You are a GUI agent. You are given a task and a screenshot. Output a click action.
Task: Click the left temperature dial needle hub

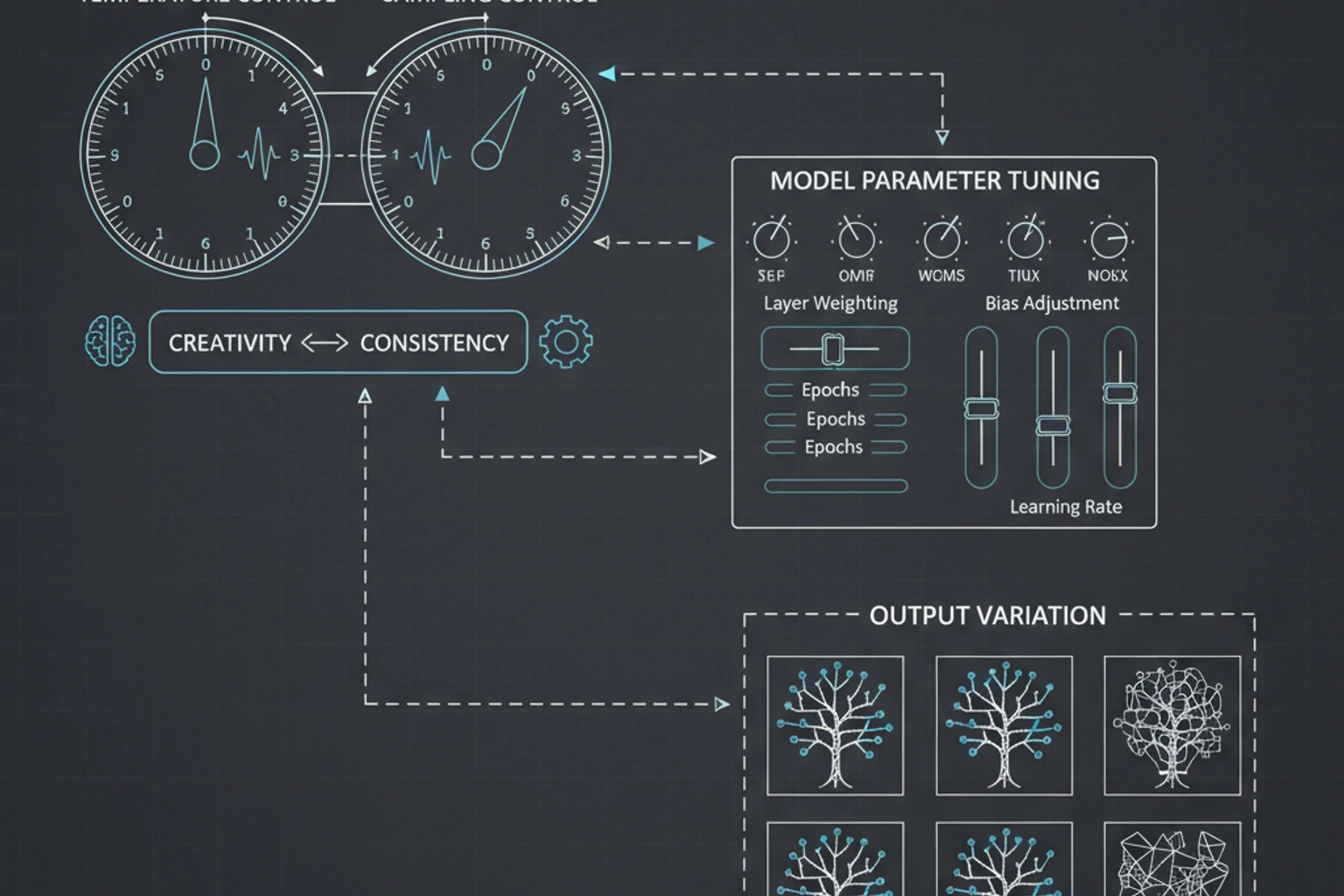[205, 156]
